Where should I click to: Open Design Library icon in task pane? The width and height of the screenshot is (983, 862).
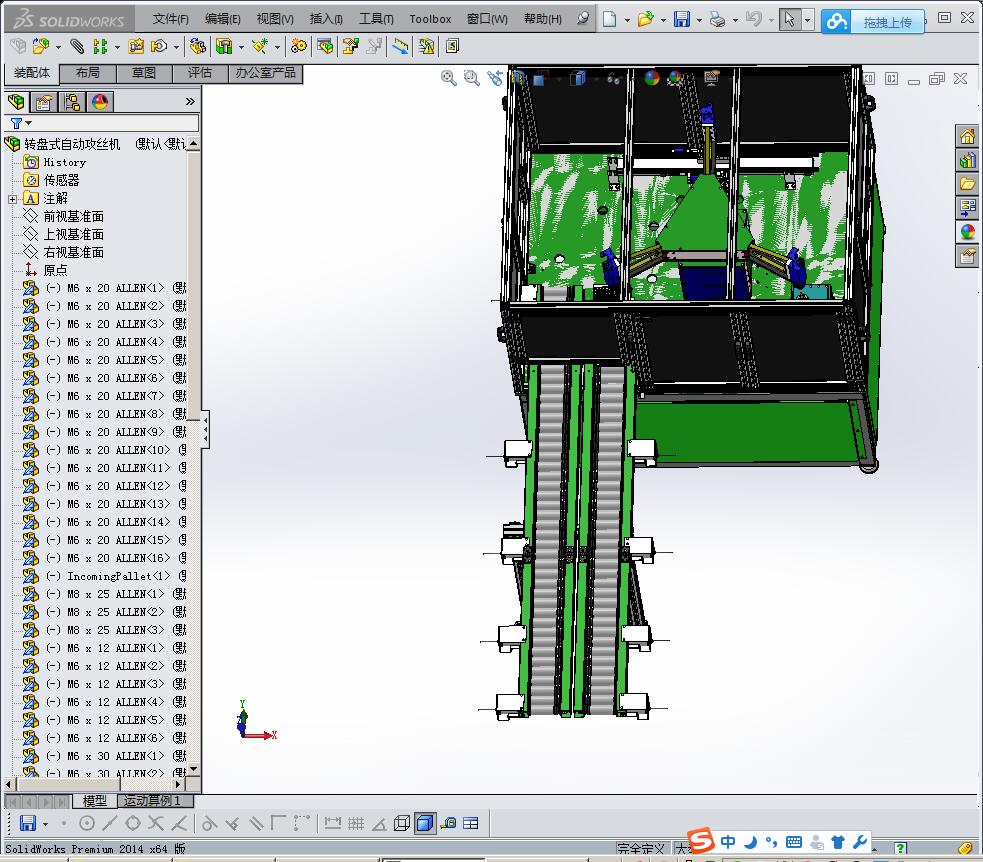click(x=967, y=160)
